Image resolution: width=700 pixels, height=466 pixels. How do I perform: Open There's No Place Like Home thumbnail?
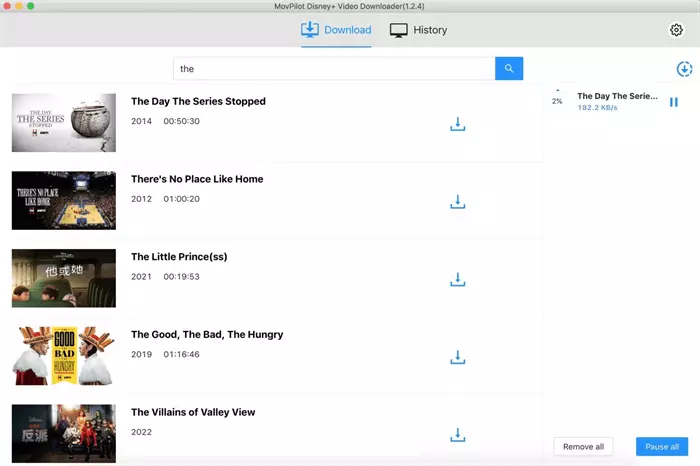(x=63, y=201)
